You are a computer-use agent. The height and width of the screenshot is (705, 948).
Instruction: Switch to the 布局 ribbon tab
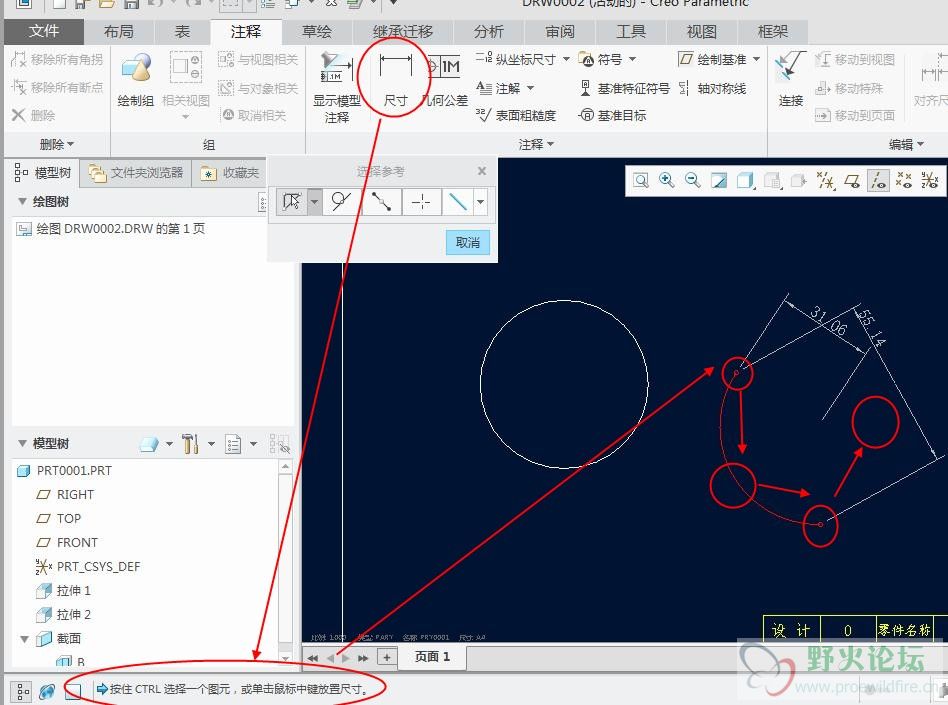coord(118,31)
